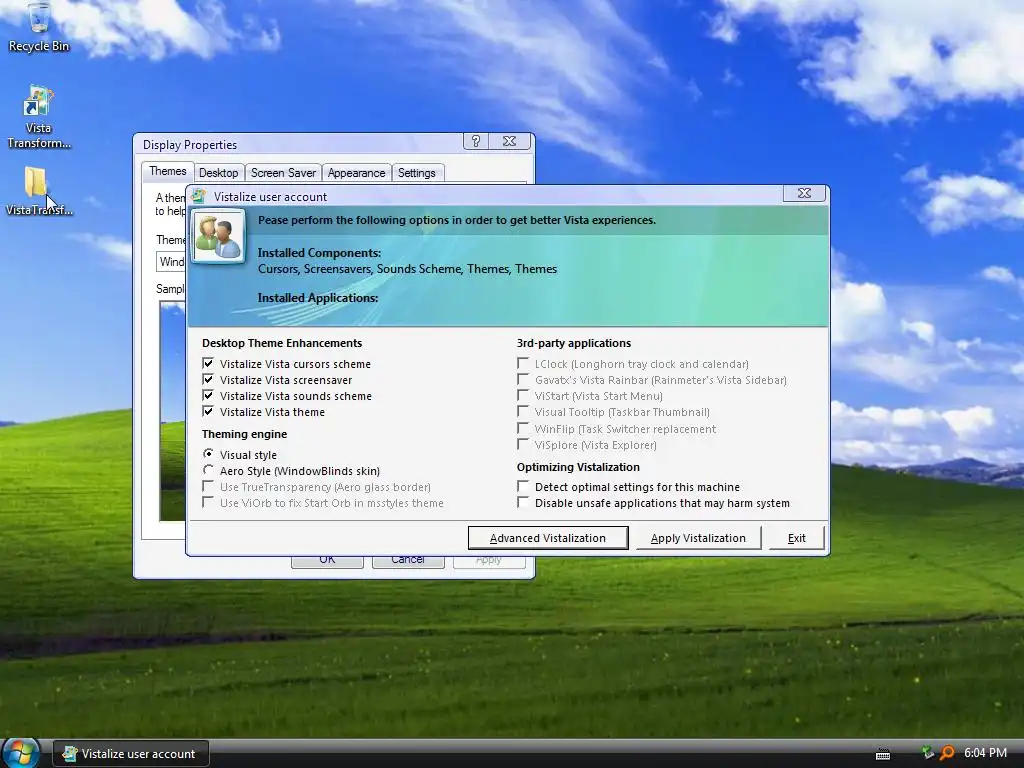This screenshot has height=768, width=1024.
Task: Uncheck Vistalize Vista sounds scheme
Action: coord(208,395)
